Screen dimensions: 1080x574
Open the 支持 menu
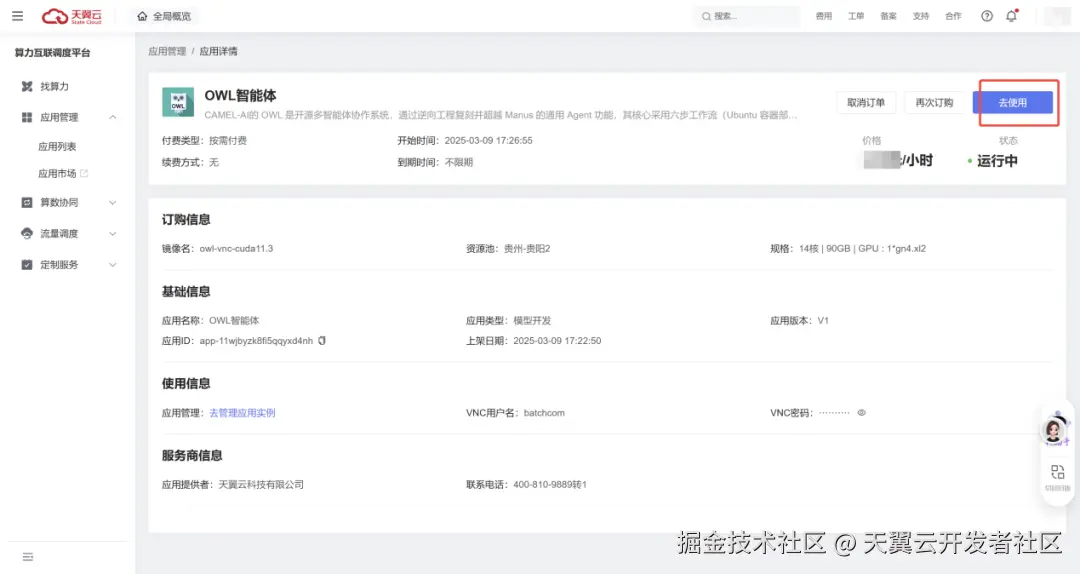(921, 16)
